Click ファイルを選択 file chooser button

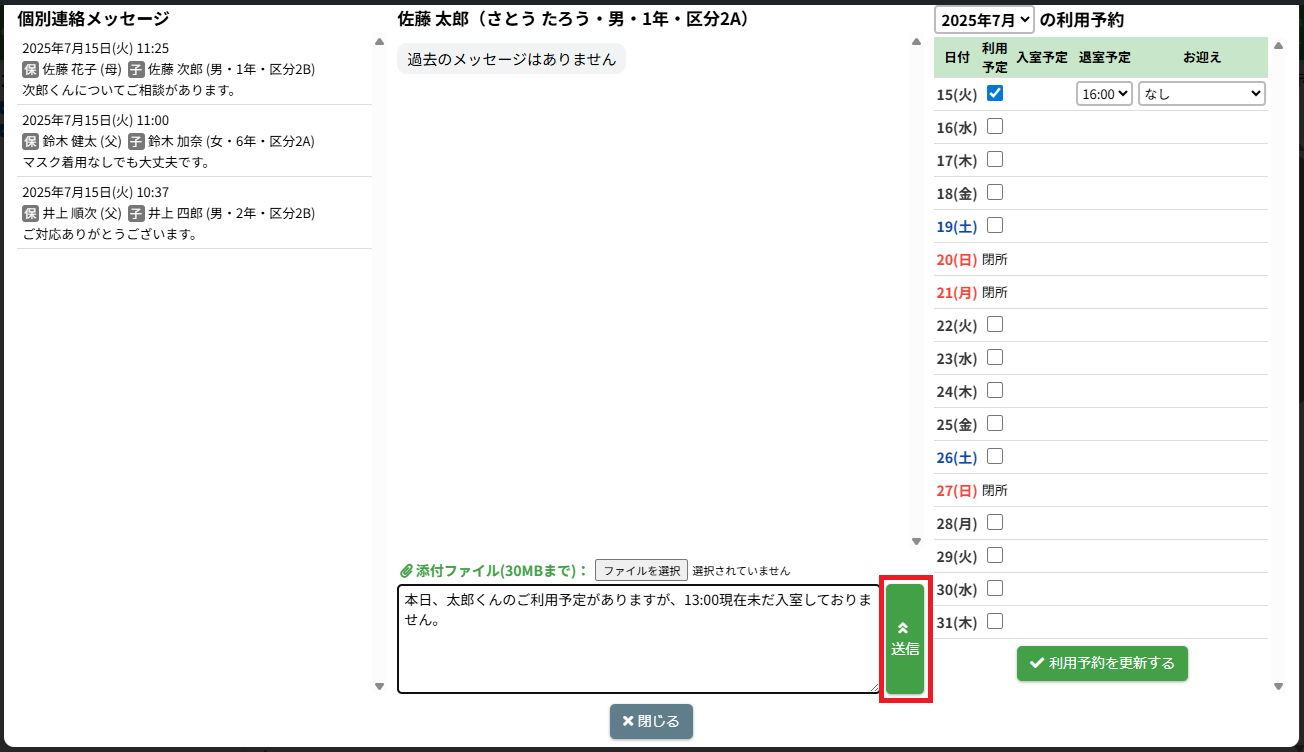(x=641, y=570)
